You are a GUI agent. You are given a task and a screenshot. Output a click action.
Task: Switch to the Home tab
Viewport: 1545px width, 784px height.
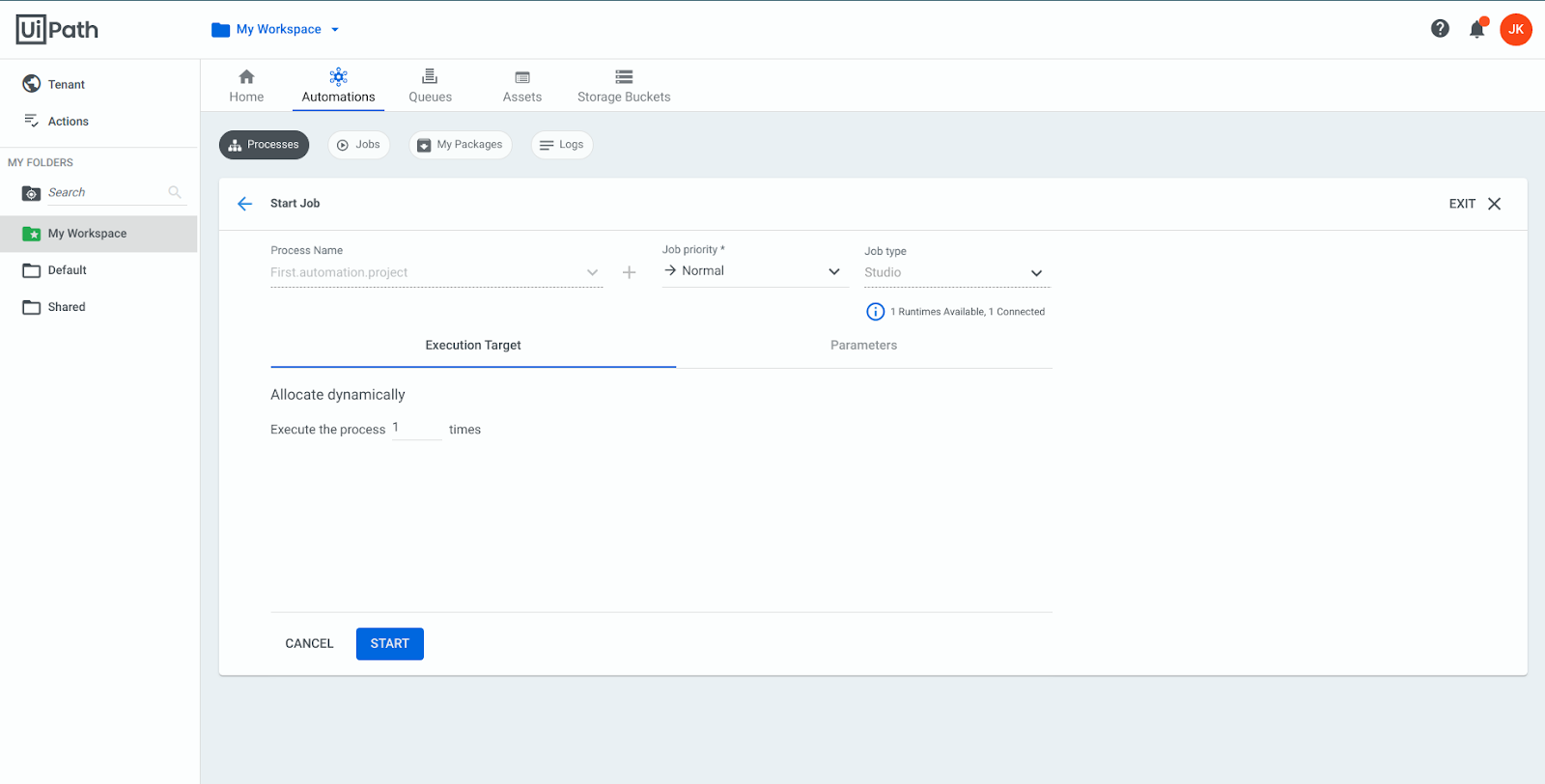click(x=246, y=86)
